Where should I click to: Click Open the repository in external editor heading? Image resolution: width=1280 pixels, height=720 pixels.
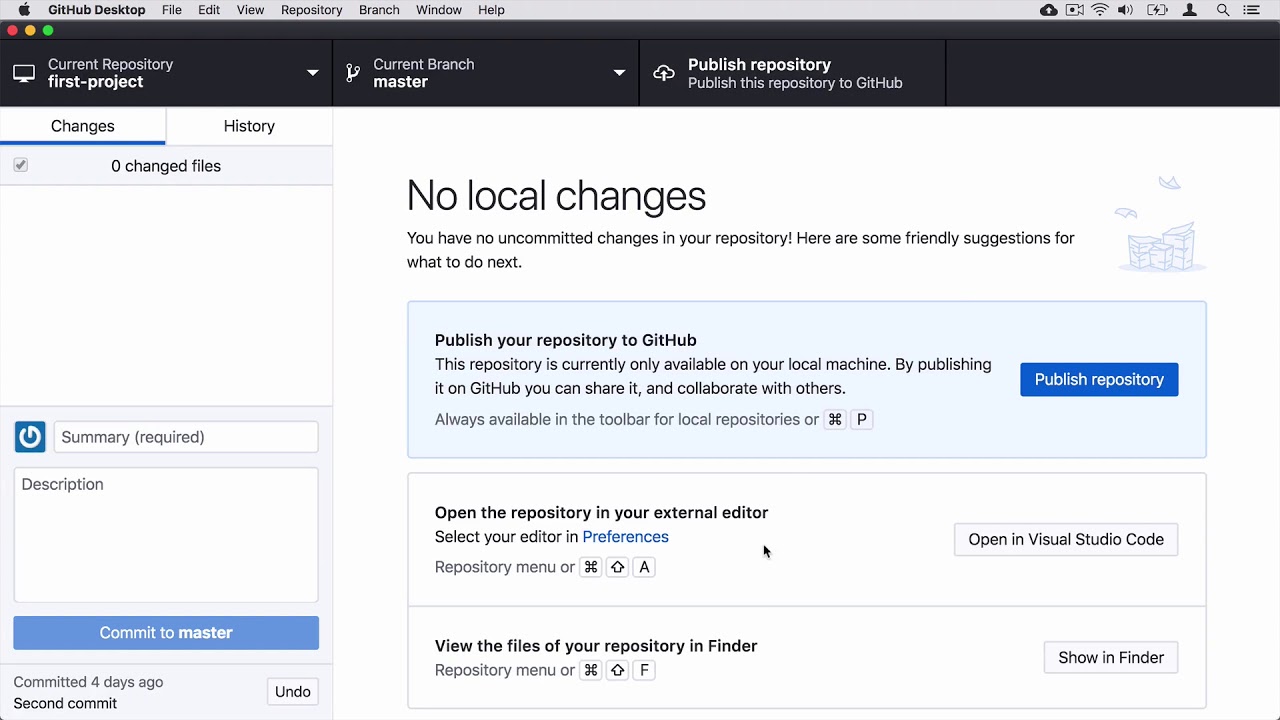(601, 512)
